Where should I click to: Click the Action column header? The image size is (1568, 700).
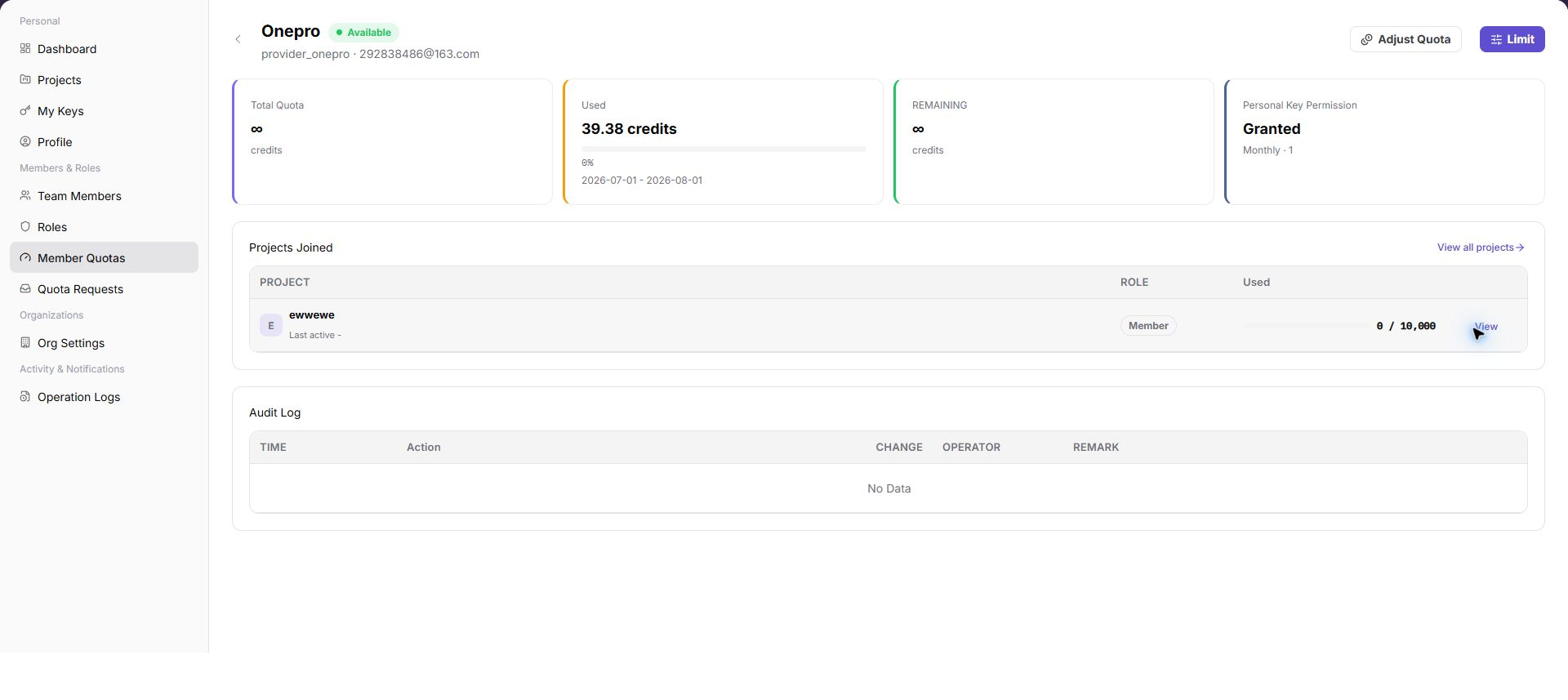pos(424,448)
